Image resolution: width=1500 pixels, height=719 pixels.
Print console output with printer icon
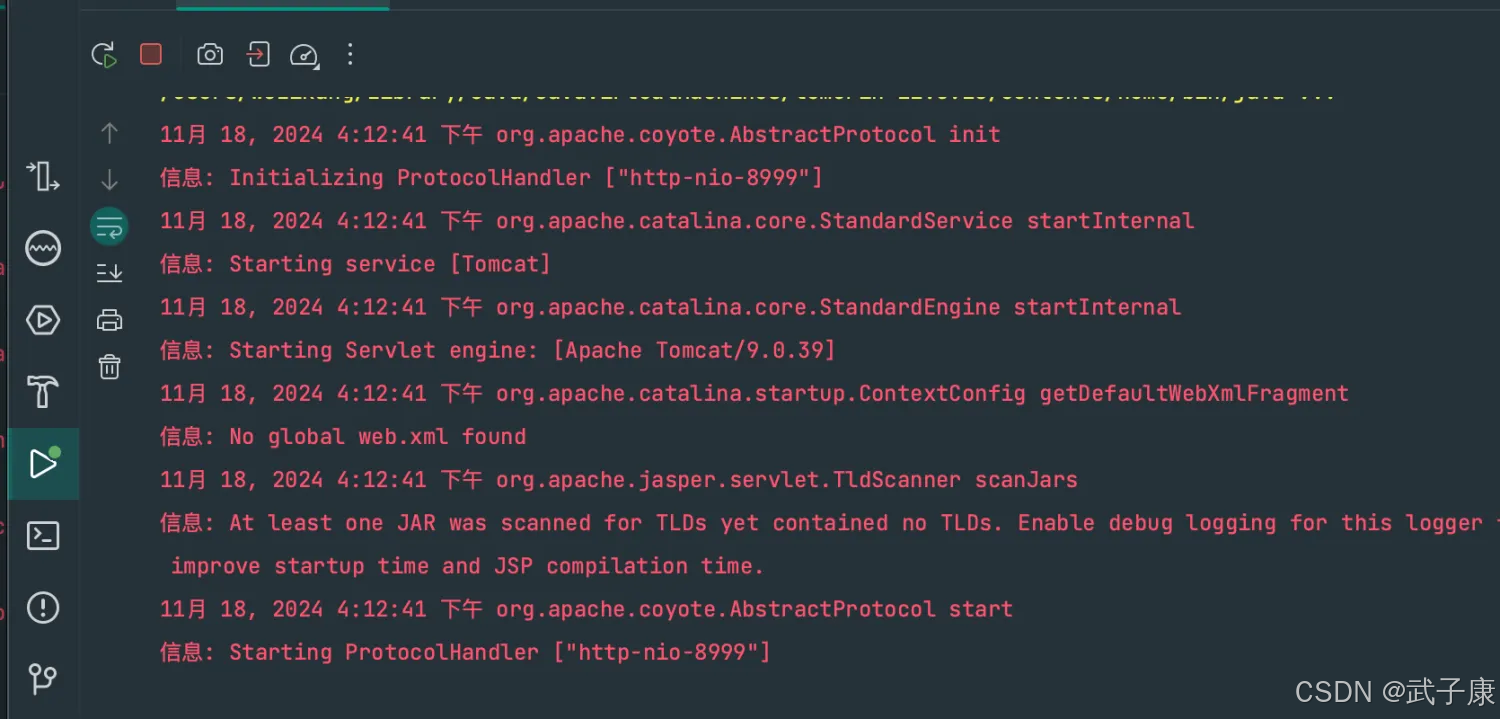(110, 320)
